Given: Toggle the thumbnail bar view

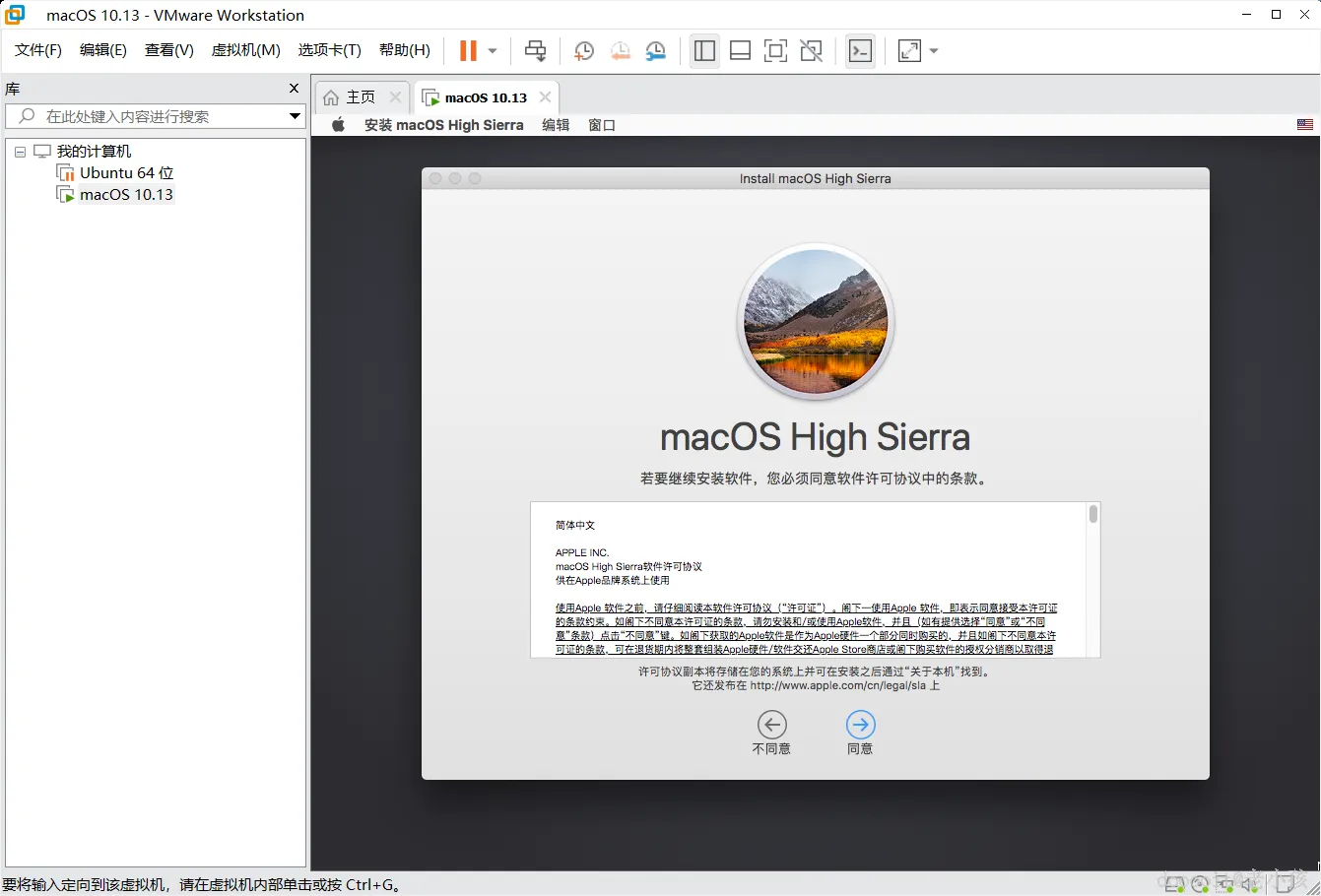Looking at the screenshot, I should (x=740, y=50).
